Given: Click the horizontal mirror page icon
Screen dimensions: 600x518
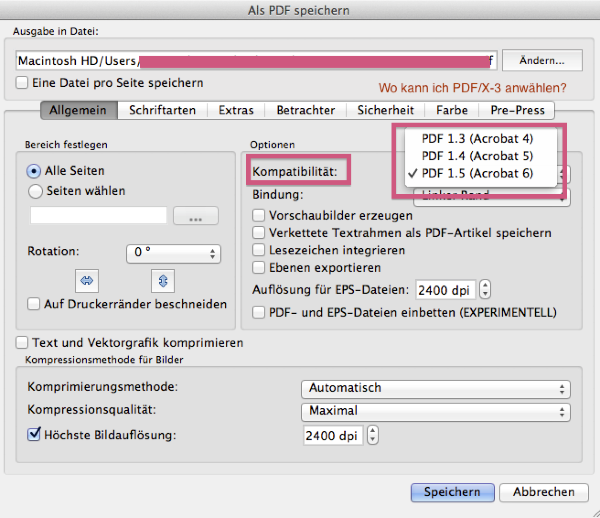Looking at the screenshot, I should click(x=87, y=280).
